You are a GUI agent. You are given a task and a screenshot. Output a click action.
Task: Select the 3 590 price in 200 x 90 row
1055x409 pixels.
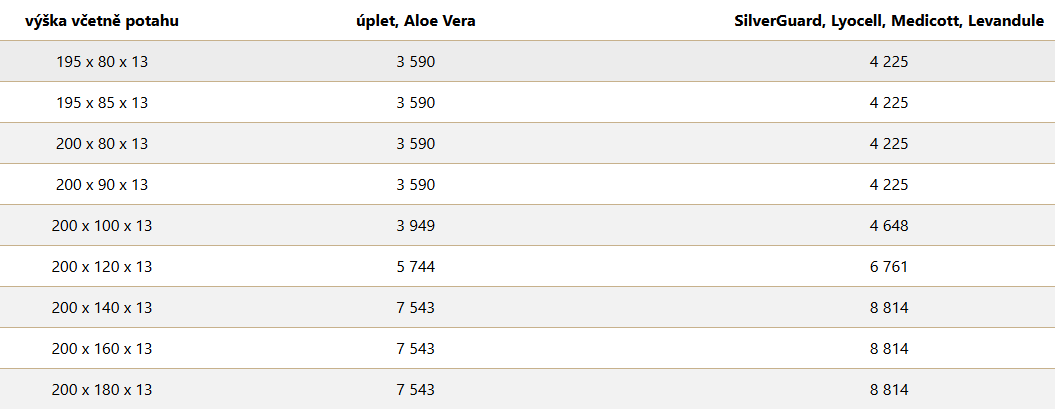click(x=416, y=185)
